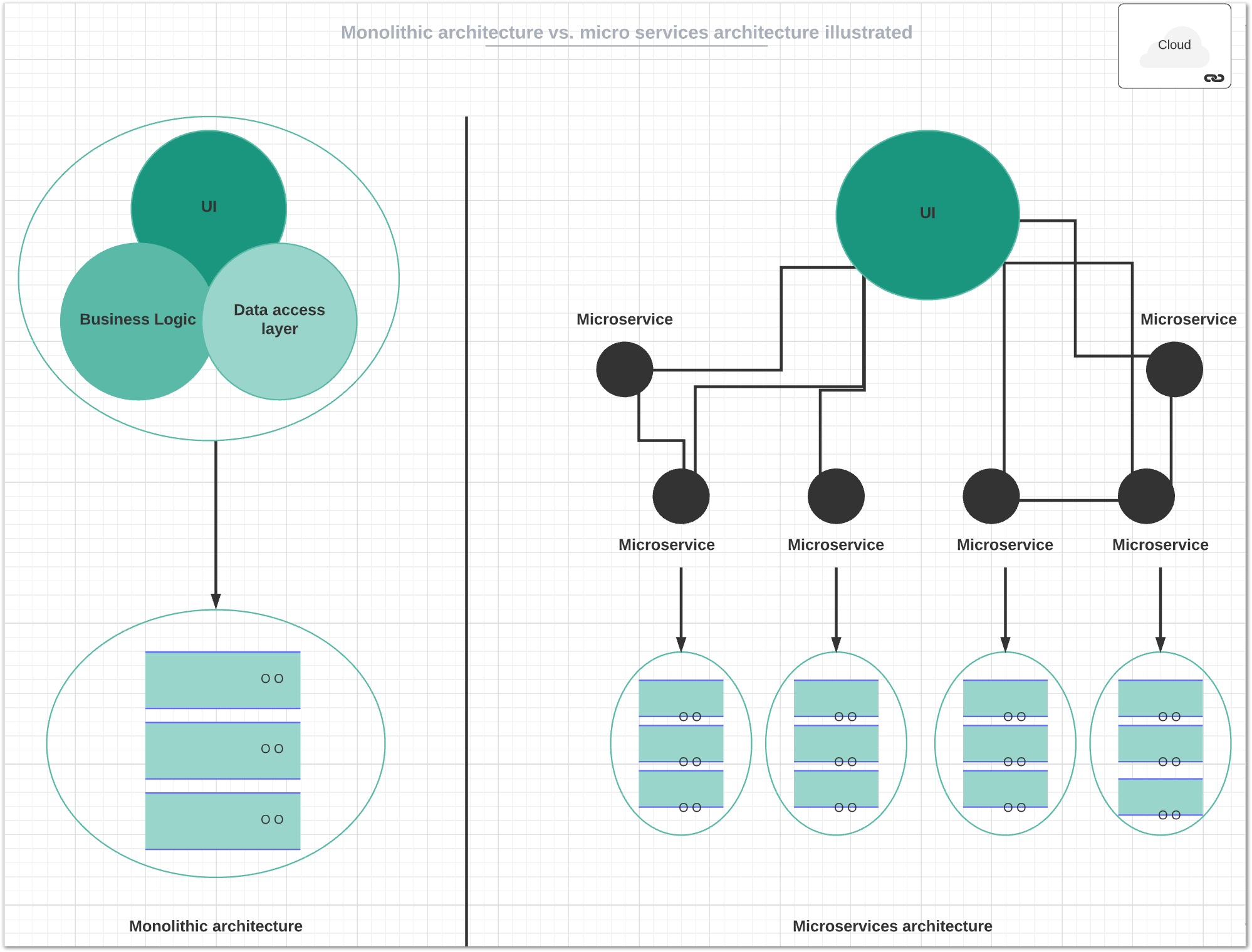
Task: Click the large UI circle on the microservices side
Action: pyautogui.click(x=927, y=214)
